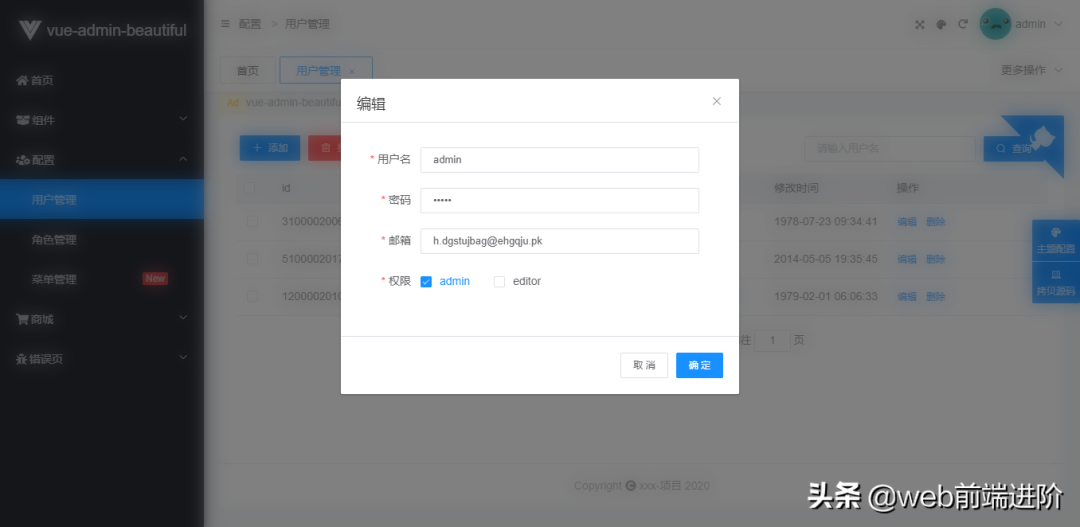This screenshot has height=527, width=1080.
Task: Click the admin avatar image
Action: (995, 24)
